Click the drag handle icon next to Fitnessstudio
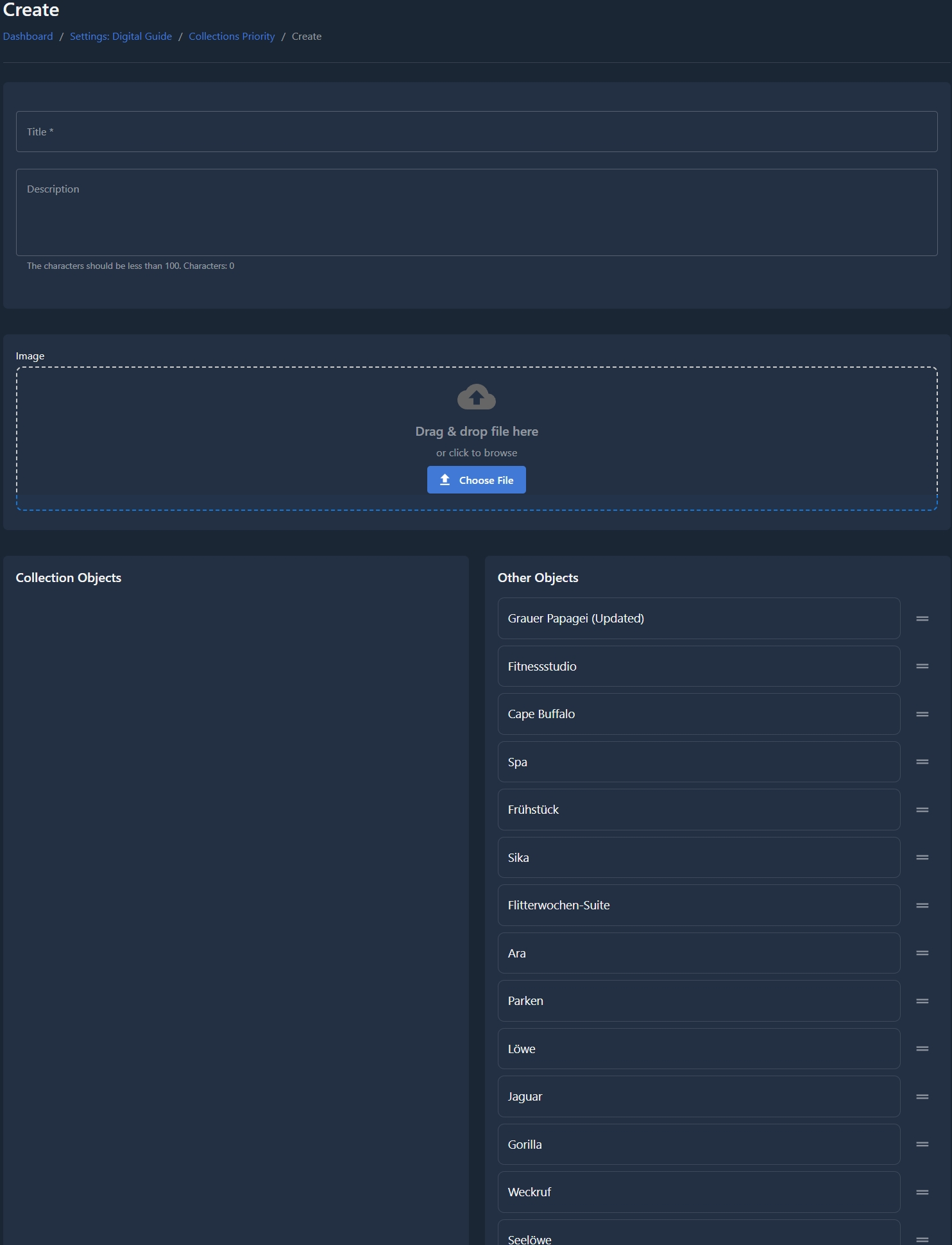The width and height of the screenshot is (952, 1245). pos(922,666)
